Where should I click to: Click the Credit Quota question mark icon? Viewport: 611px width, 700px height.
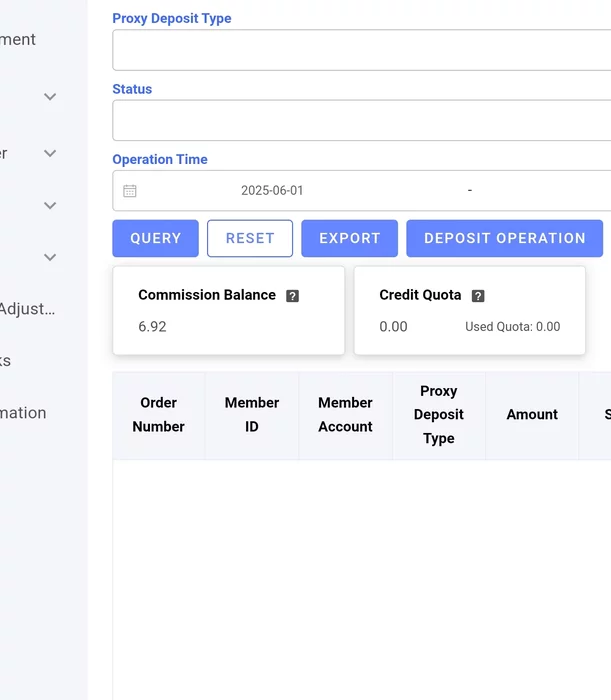tap(478, 296)
